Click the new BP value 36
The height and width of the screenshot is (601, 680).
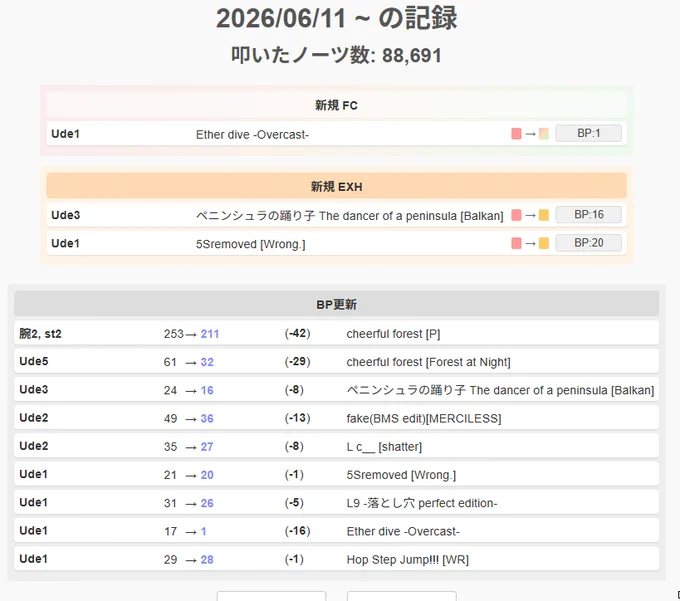(207, 418)
